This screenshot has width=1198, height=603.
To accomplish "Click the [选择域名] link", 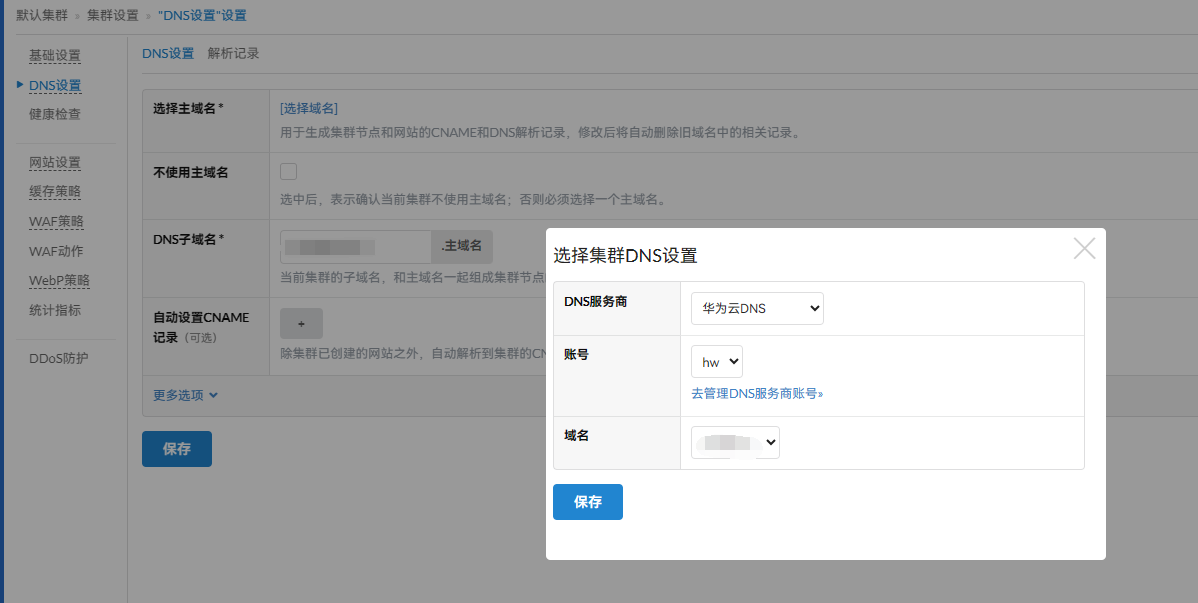I will coord(309,108).
